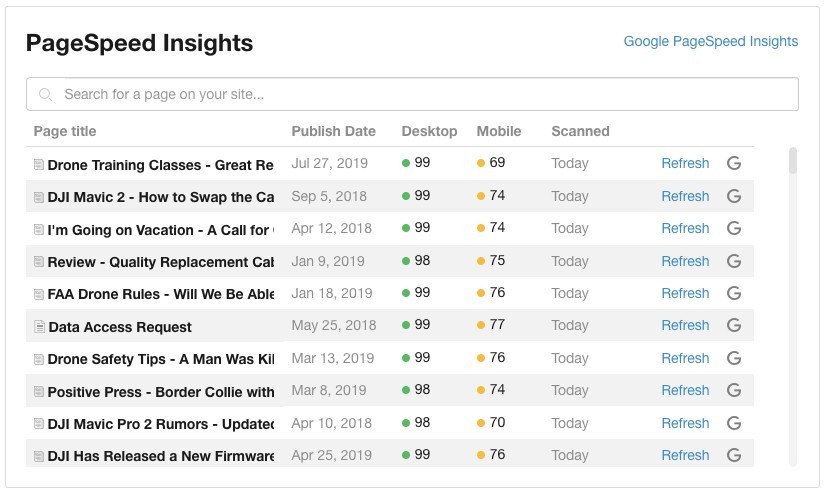Select publish date Mar 8, 2019

[x=329, y=390]
